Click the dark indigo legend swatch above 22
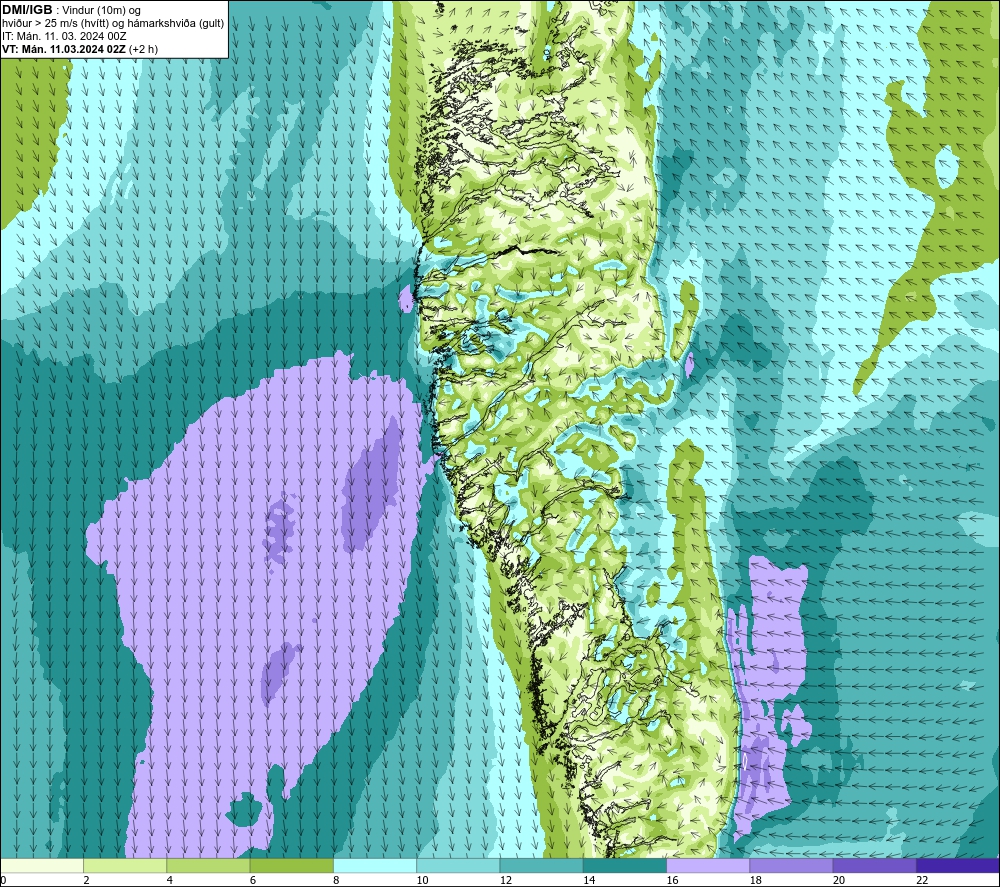 957,865
